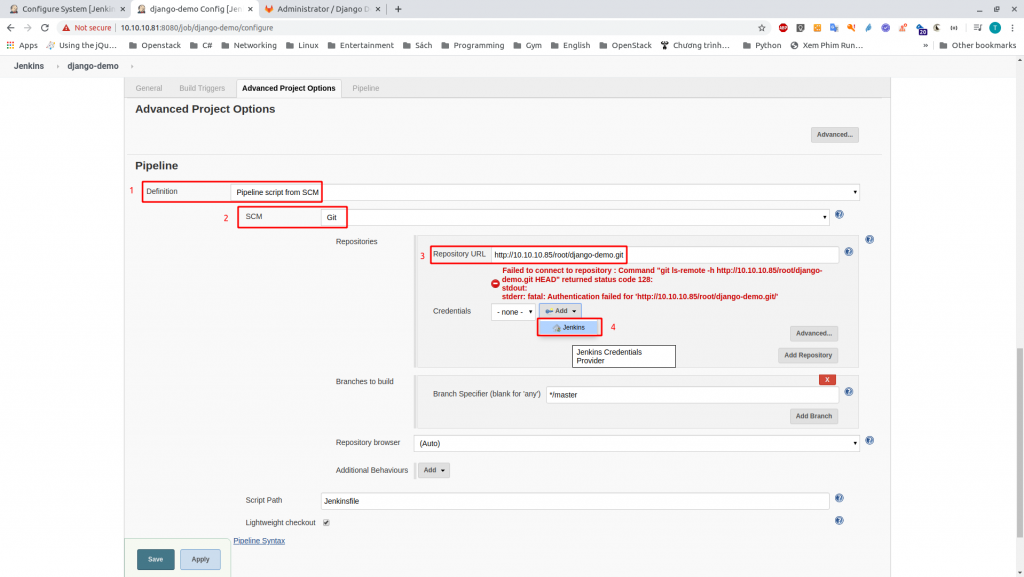Screen dimensions: 1024x577
Task: Switch to Configure System browser tab
Action: click(68, 9)
